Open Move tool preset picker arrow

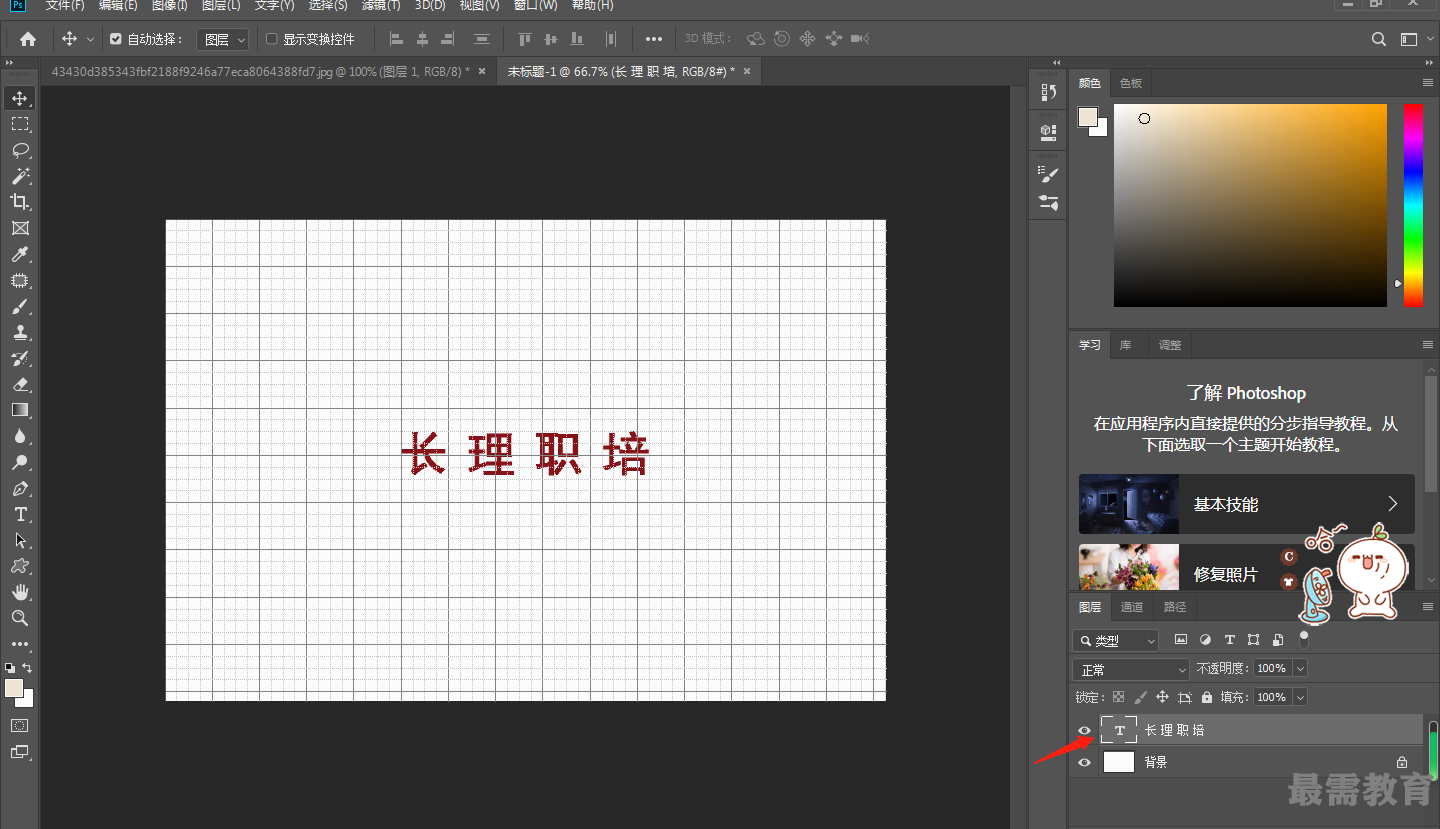coord(90,39)
